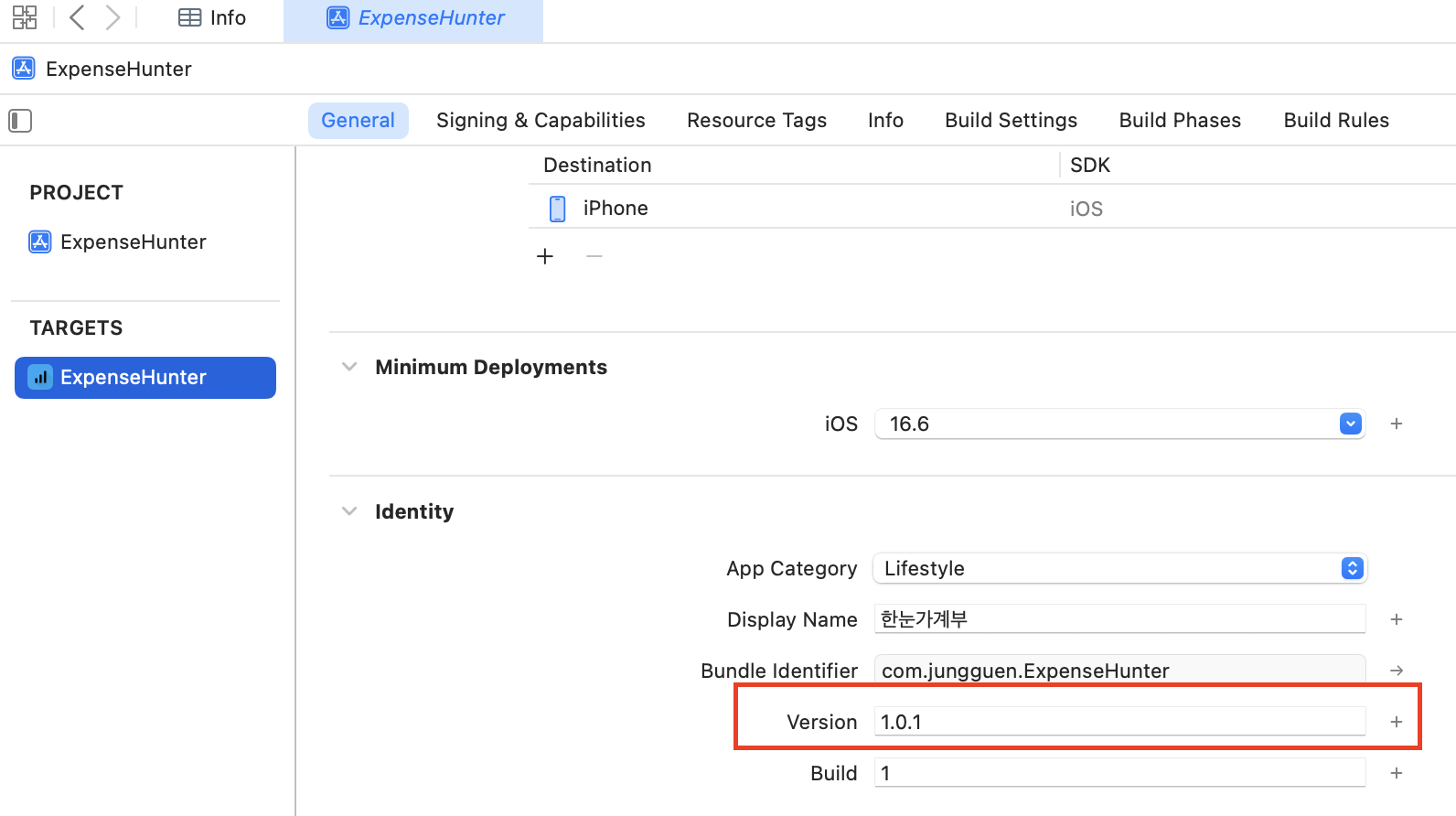The width and height of the screenshot is (1456, 816).
Task: Click plus next to Display Name
Action: click(x=1397, y=619)
